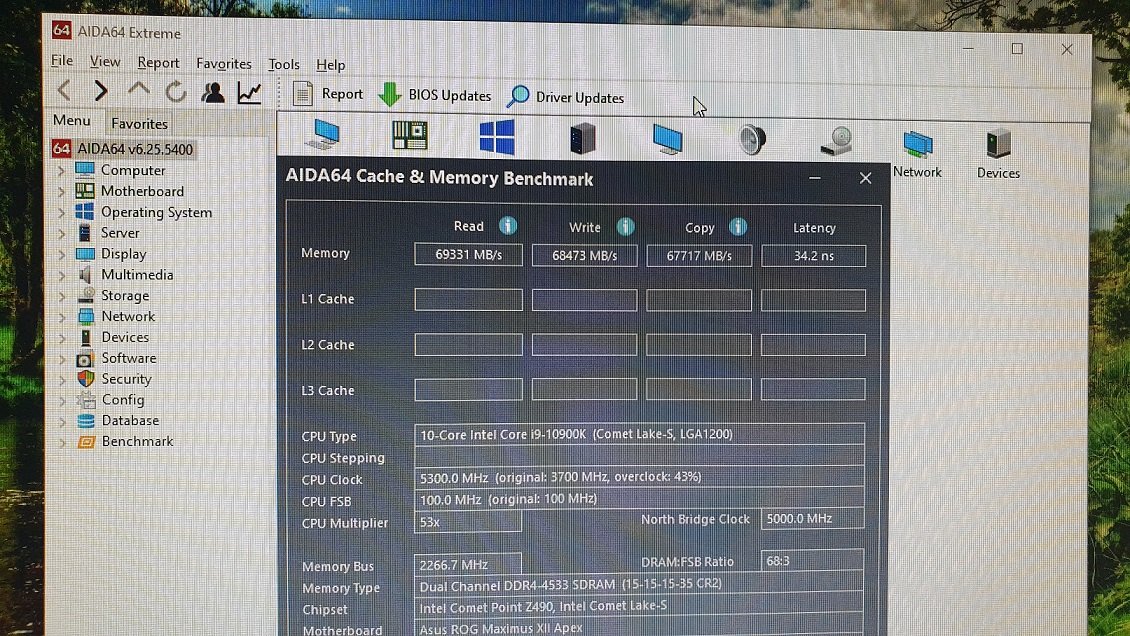Select Security in the sidebar tree
Viewport: 1130px width, 636px height.
[126, 379]
